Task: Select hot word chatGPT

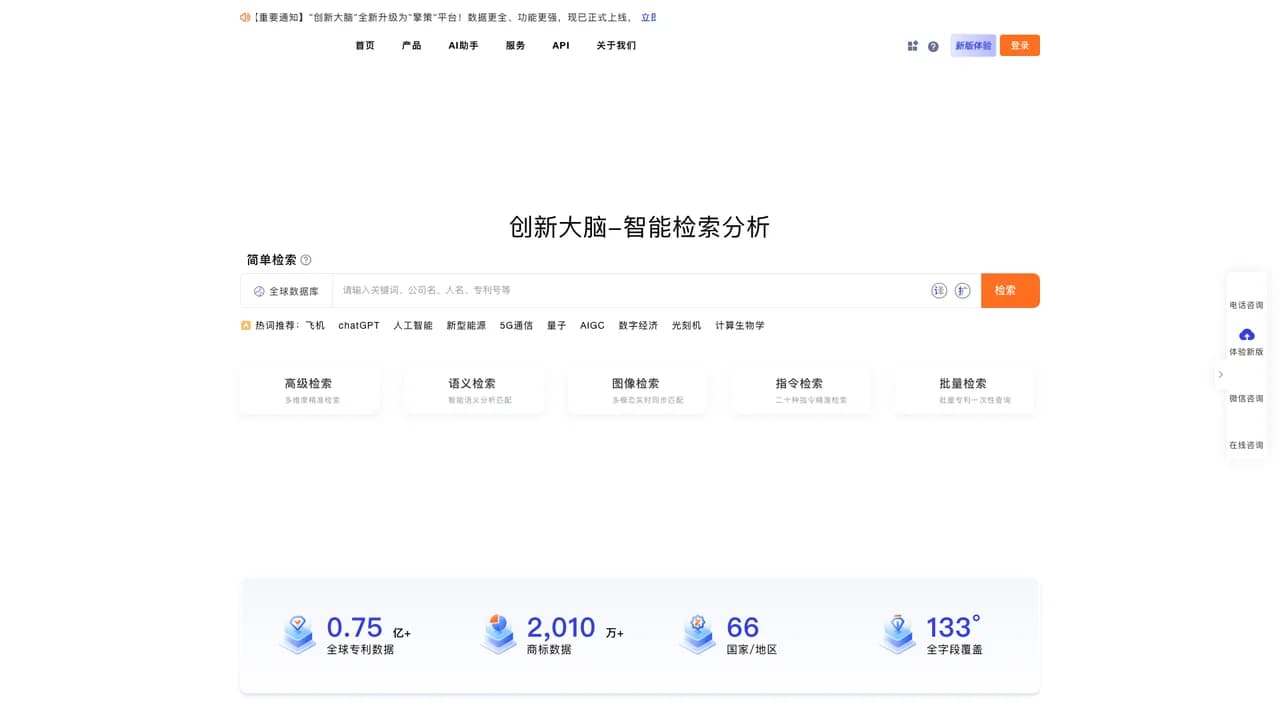Action: (359, 326)
